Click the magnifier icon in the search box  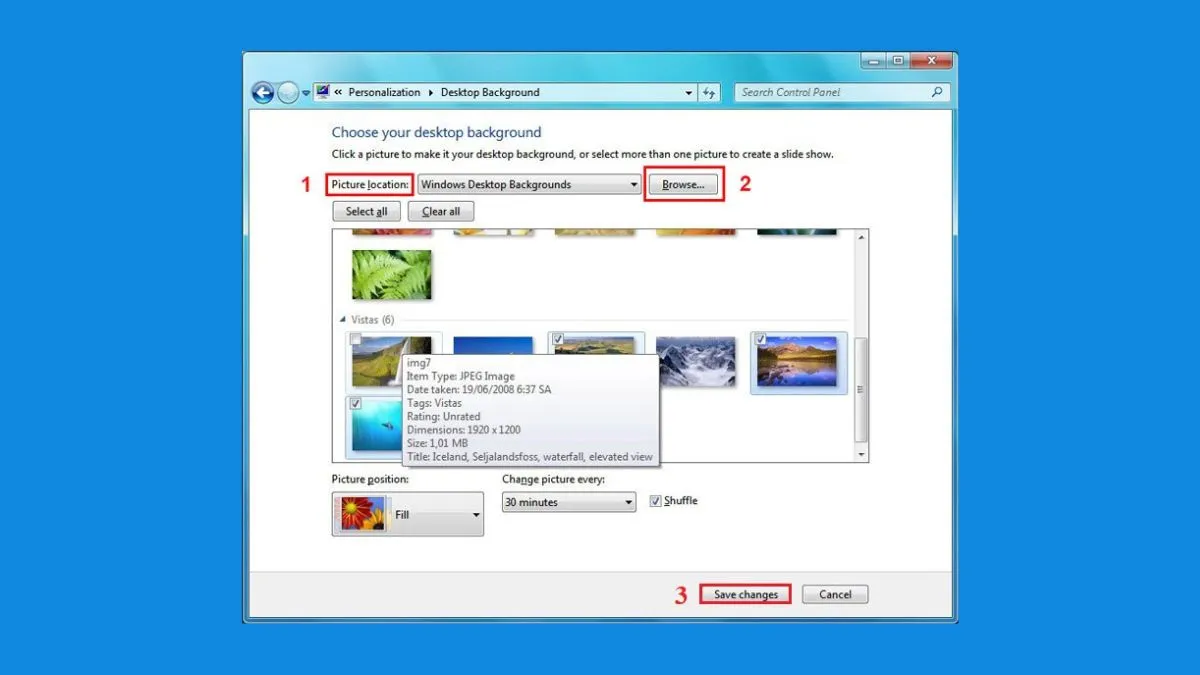click(934, 92)
